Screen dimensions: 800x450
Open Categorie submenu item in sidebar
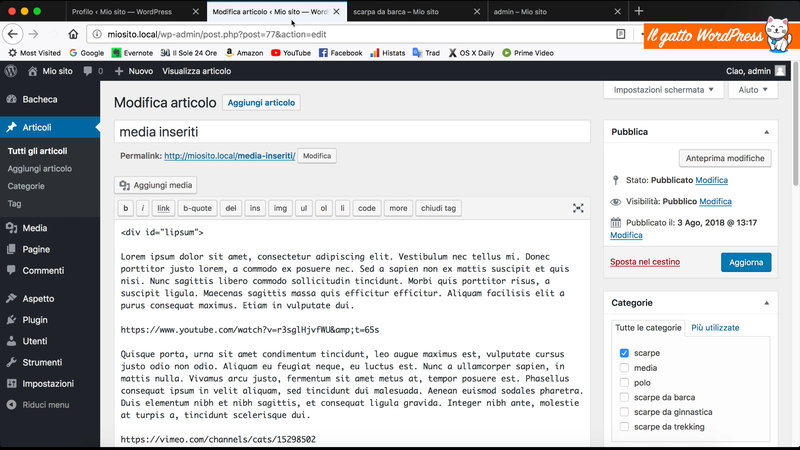click(26, 186)
